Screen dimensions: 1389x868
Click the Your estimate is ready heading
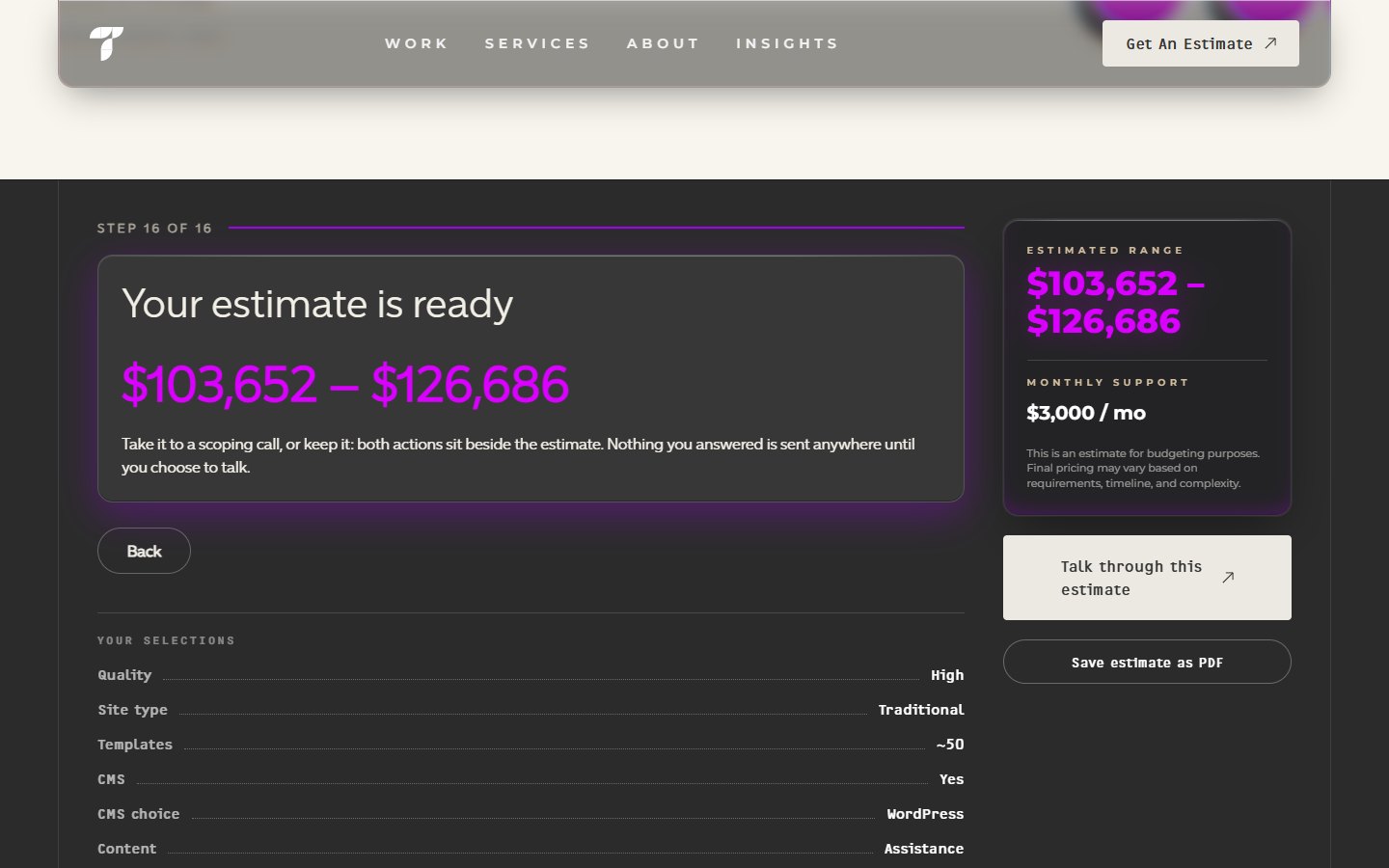tap(317, 304)
